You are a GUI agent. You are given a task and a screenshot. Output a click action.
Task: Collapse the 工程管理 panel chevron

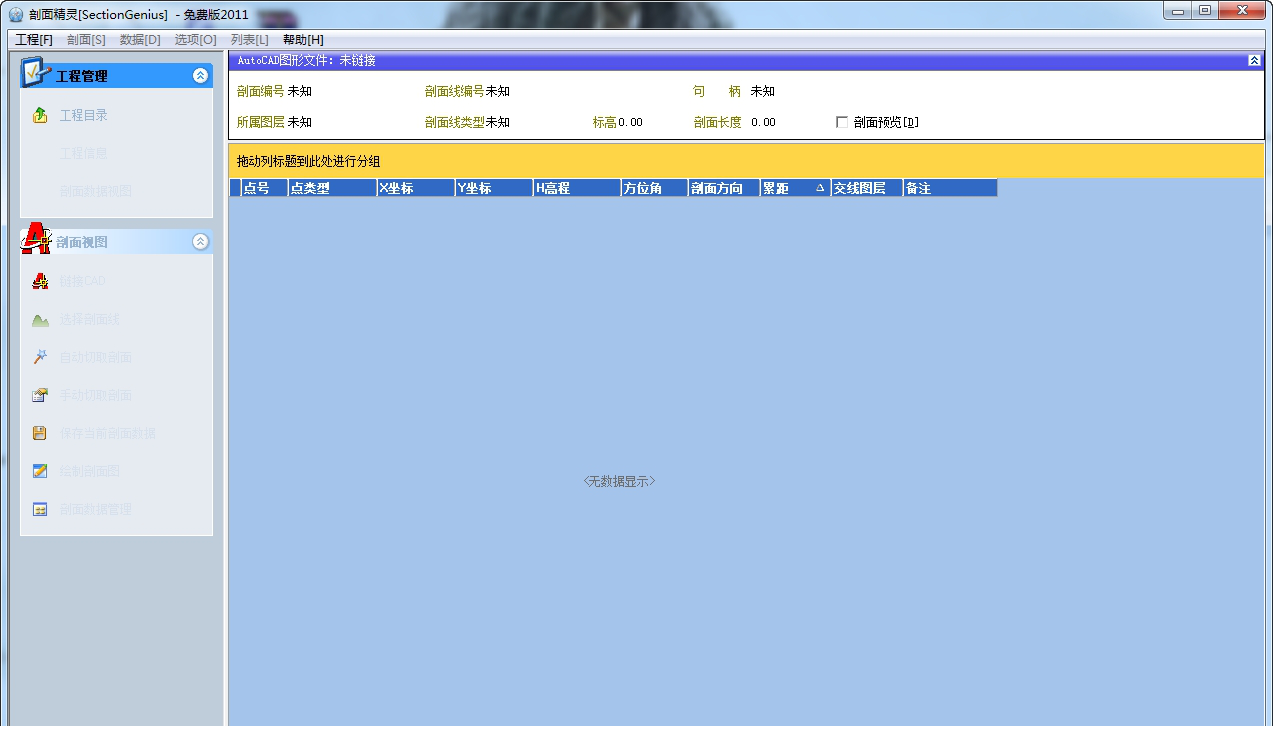click(x=200, y=75)
